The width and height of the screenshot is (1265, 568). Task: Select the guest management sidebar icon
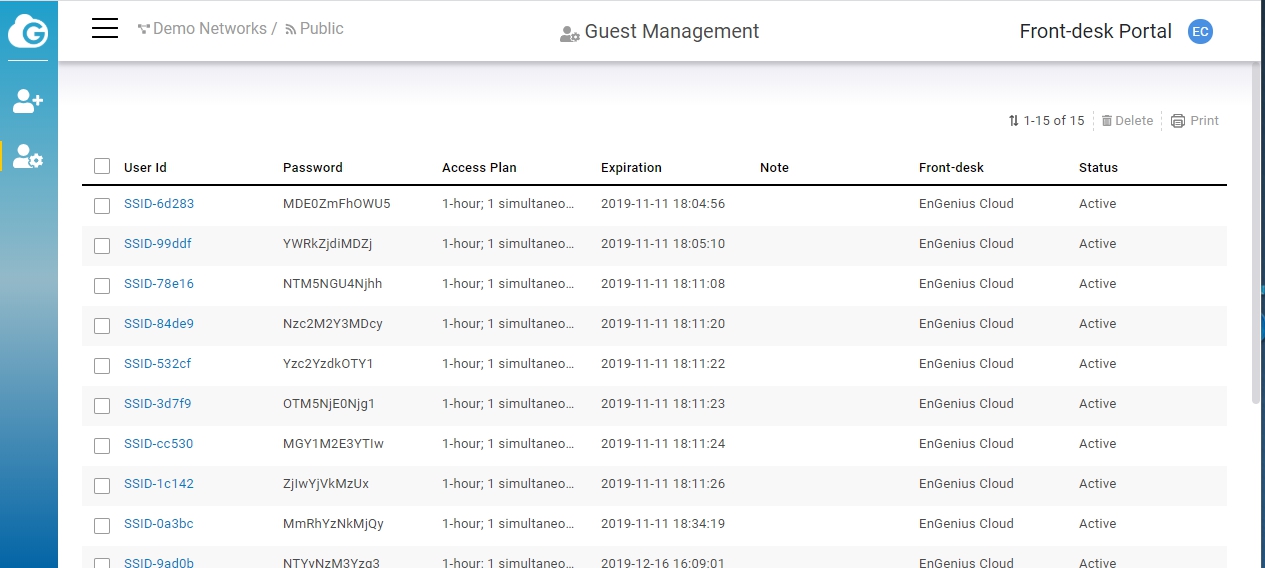pos(28,156)
